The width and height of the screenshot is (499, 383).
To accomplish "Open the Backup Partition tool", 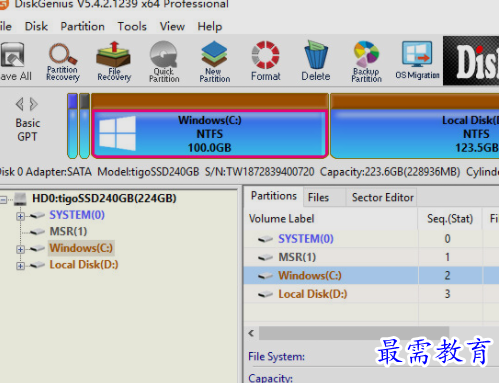I will point(366,62).
